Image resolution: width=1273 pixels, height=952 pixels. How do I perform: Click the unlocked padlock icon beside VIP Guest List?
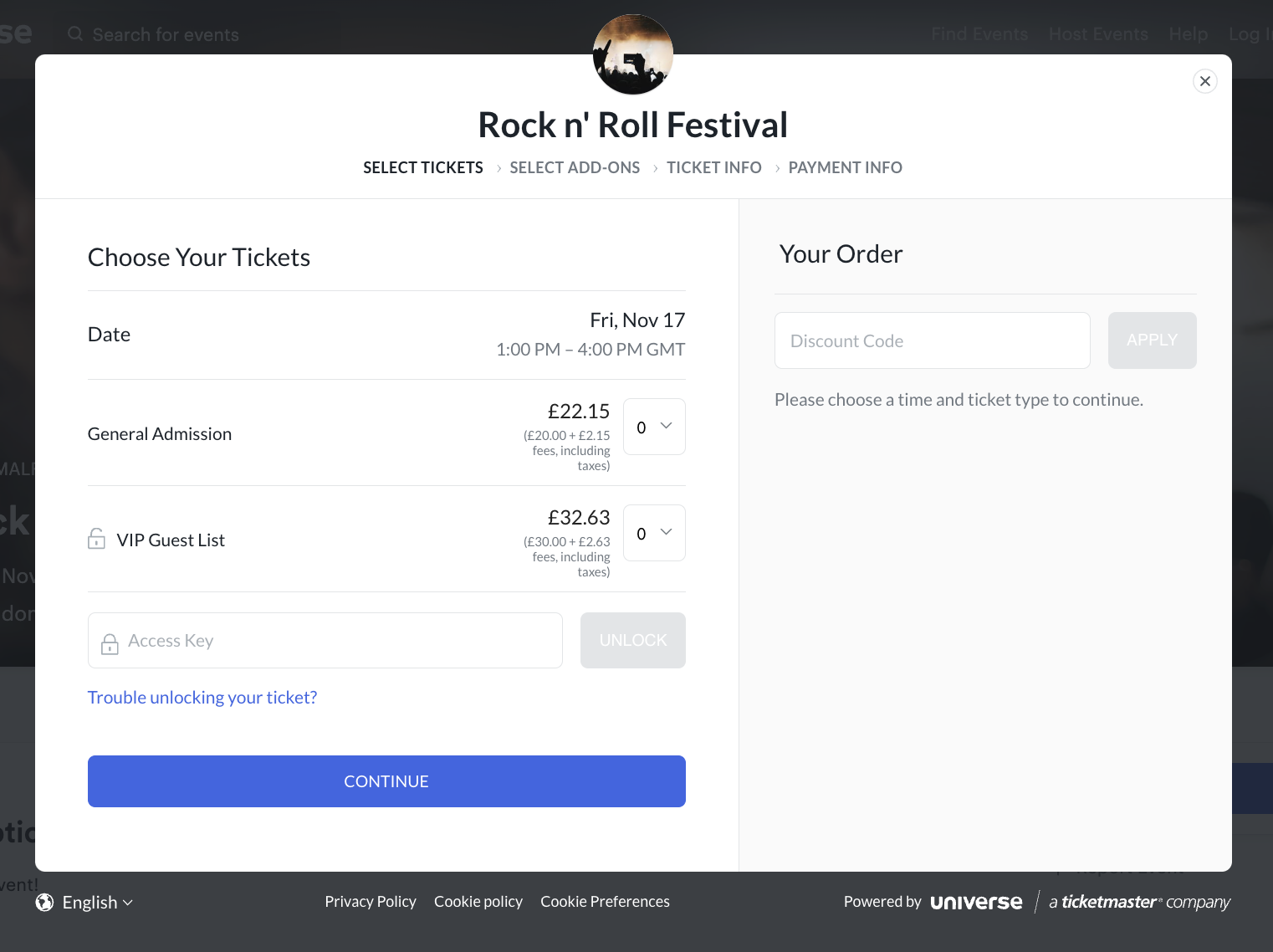click(96, 539)
